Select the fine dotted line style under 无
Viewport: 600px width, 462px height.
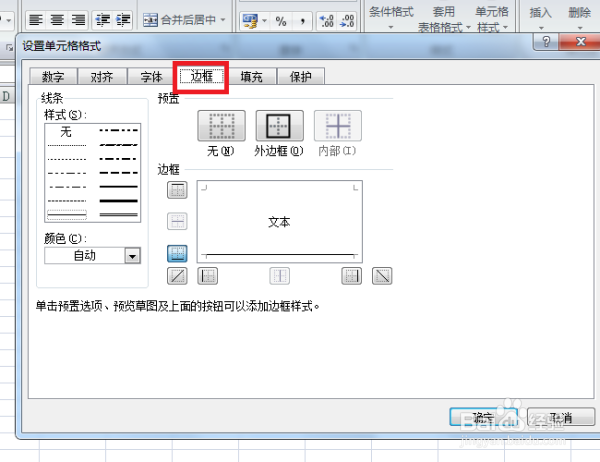pyautogui.click(x=67, y=145)
